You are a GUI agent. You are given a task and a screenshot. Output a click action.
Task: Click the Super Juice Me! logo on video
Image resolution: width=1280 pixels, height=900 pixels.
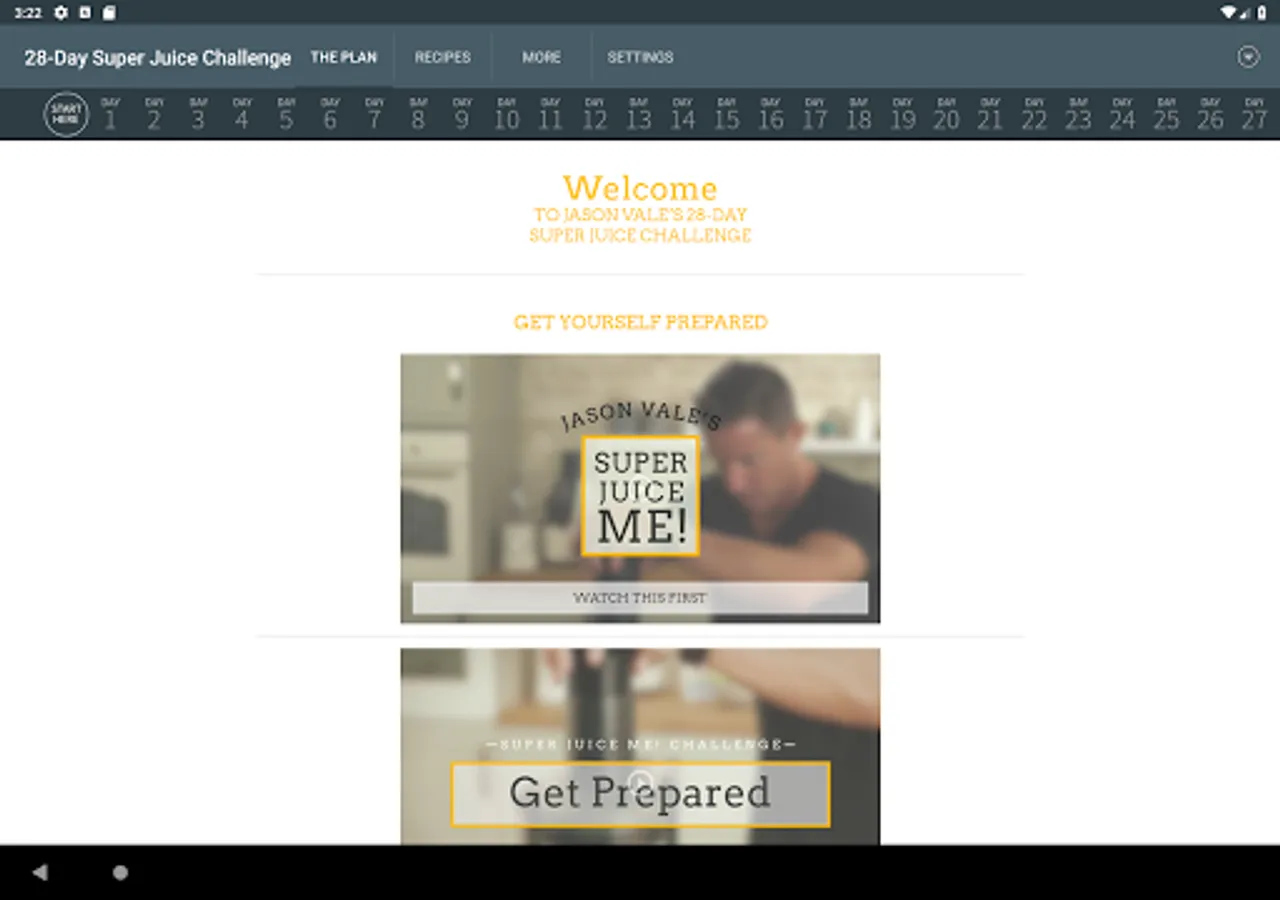pyautogui.click(x=640, y=496)
